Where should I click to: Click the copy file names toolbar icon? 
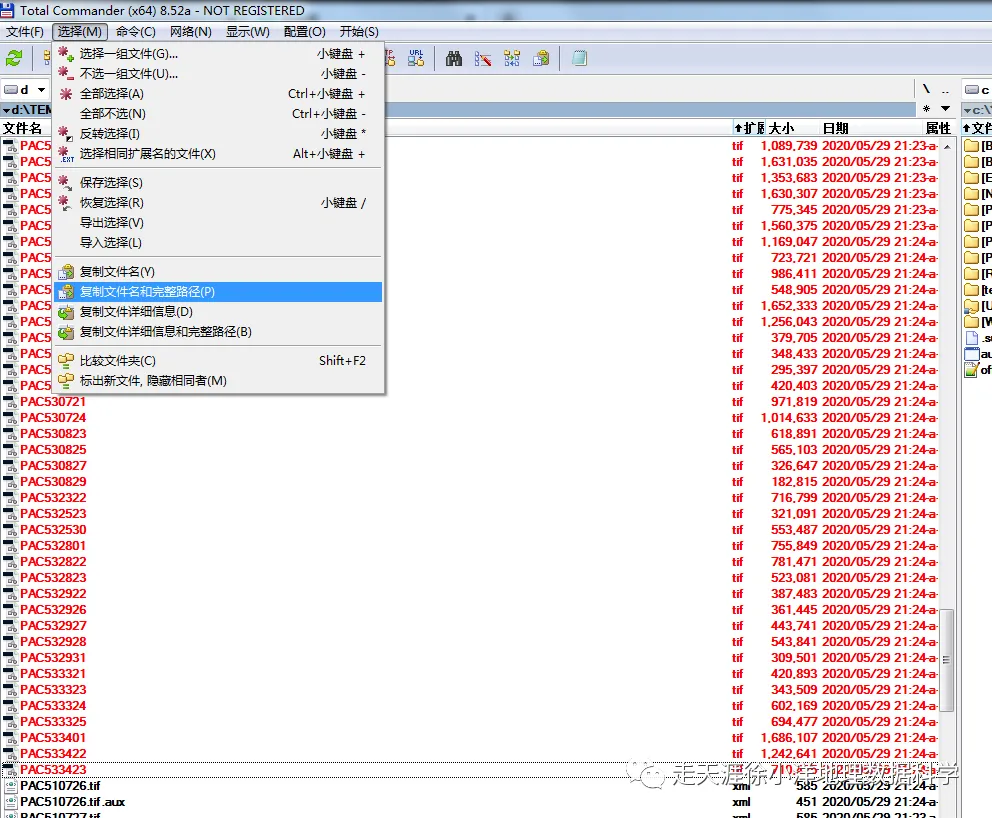pyautogui.click(x=541, y=59)
